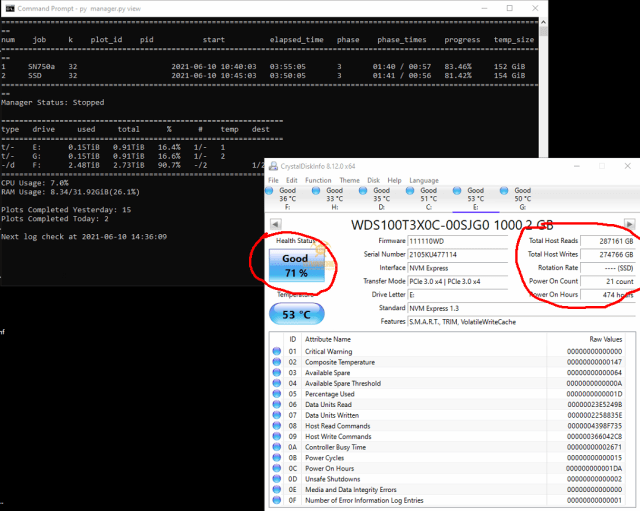Open the Language menu in CrystalDiskInfo
Image resolution: width=640 pixels, height=511 pixels.
click(424, 180)
